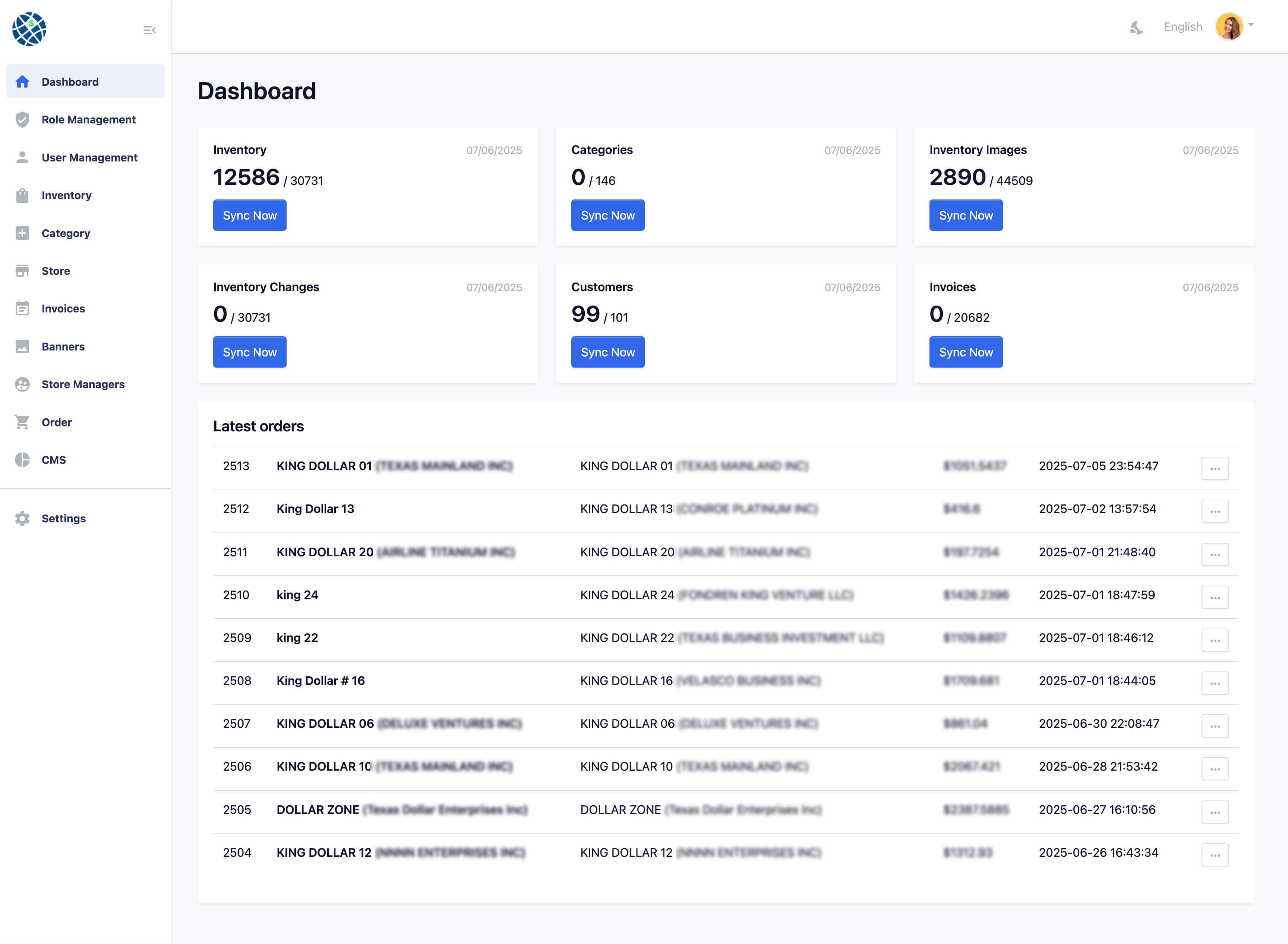1288x944 pixels.
Task: Select the order 2510 king 24 row
Action: [297, 595]
